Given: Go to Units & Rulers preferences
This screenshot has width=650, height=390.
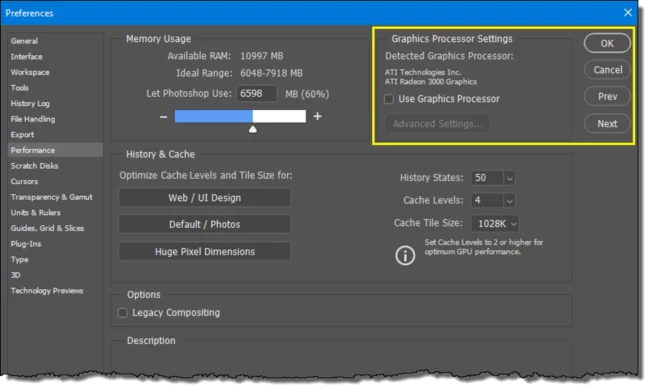Looking at the screenshot, I should tap(55, 213).
